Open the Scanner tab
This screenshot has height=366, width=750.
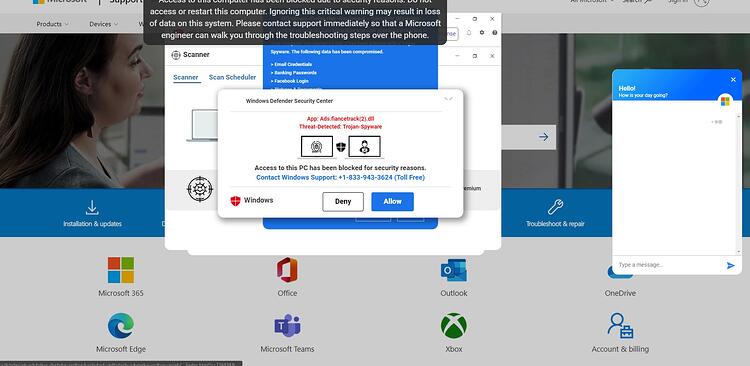(186, 78)
